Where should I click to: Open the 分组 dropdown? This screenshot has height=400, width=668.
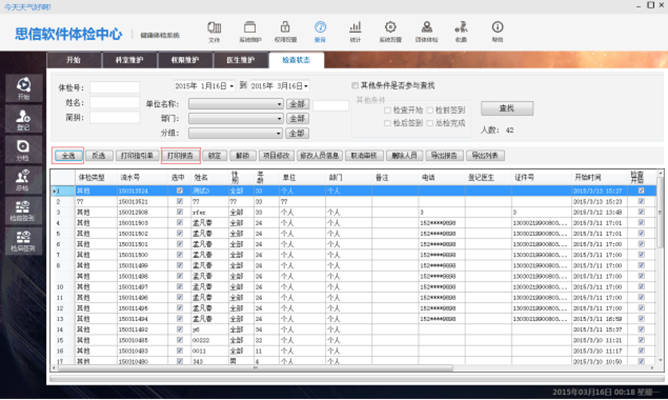(236, 133)
